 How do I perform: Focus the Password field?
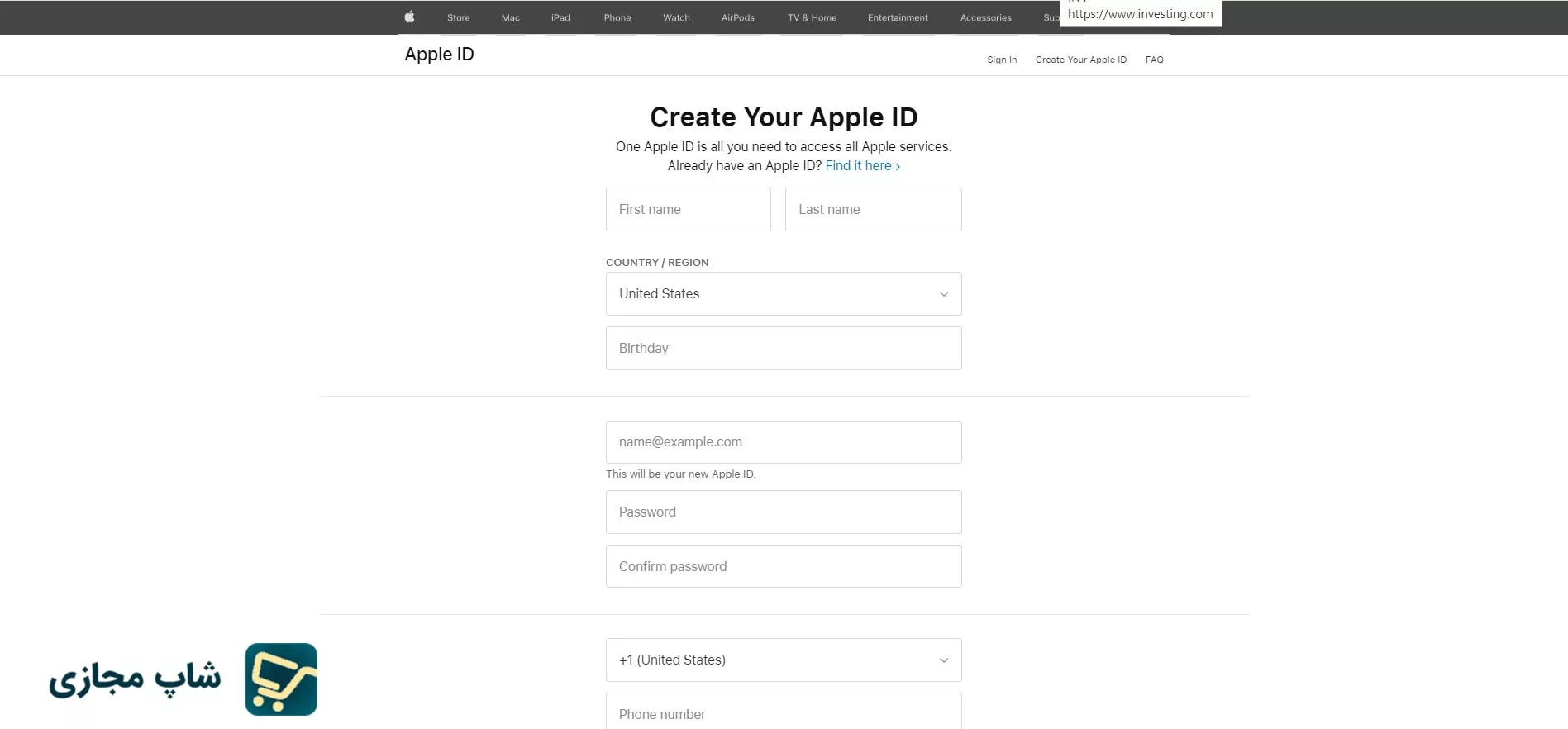784,512
